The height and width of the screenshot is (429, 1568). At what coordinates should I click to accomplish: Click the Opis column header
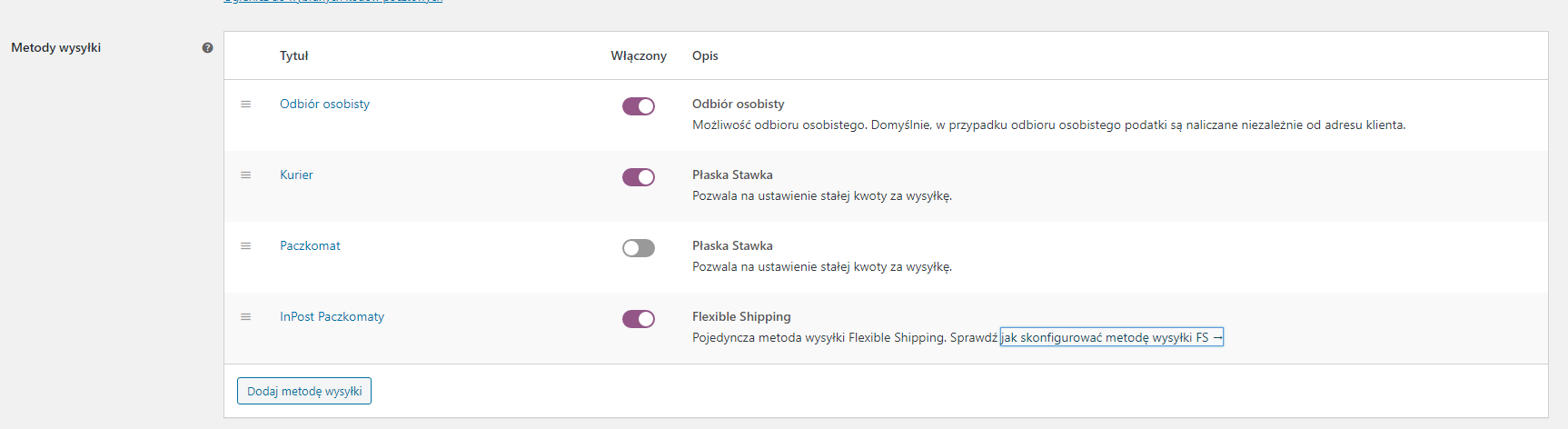[705, 55]
